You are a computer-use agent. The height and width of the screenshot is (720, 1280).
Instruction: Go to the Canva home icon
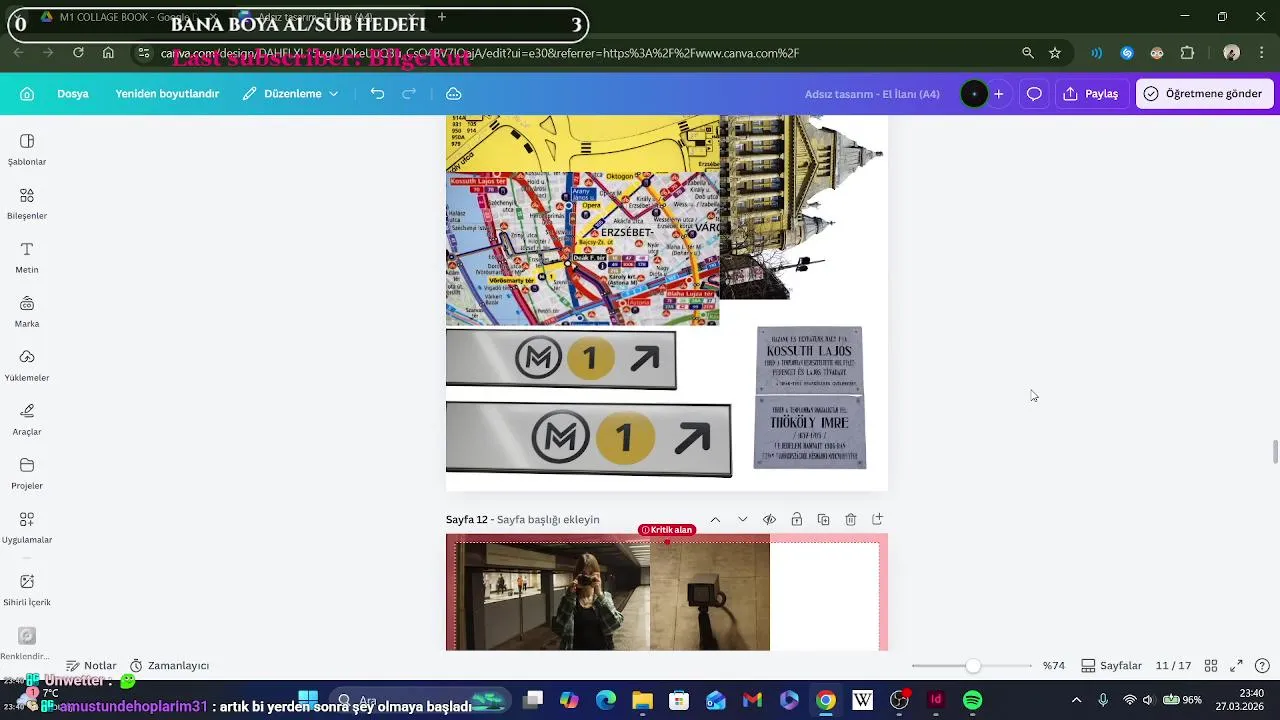(x=27, y=94)
